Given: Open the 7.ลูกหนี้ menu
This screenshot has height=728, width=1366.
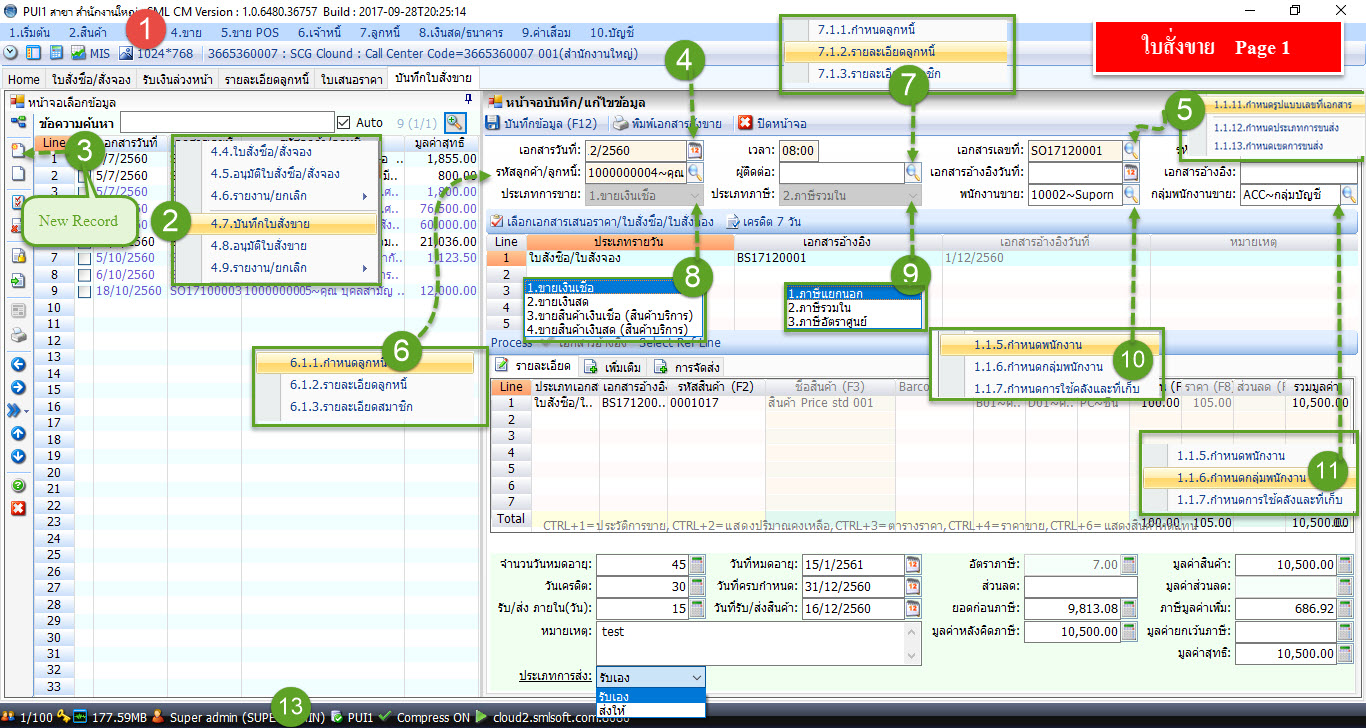Looking at the screenshot, I should pos(379,32).
